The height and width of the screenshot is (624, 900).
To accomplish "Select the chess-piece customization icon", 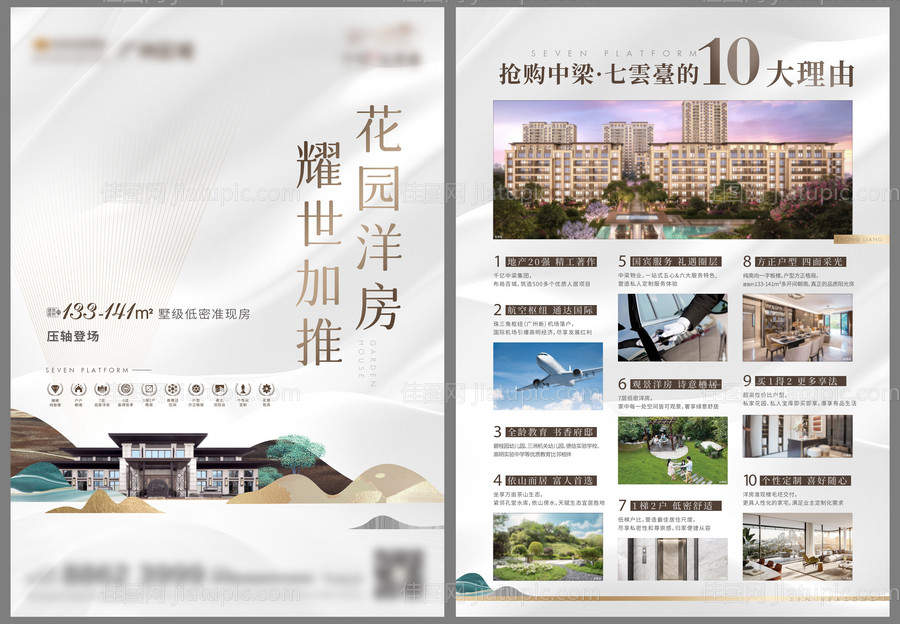I will click(x=243, y=388).
